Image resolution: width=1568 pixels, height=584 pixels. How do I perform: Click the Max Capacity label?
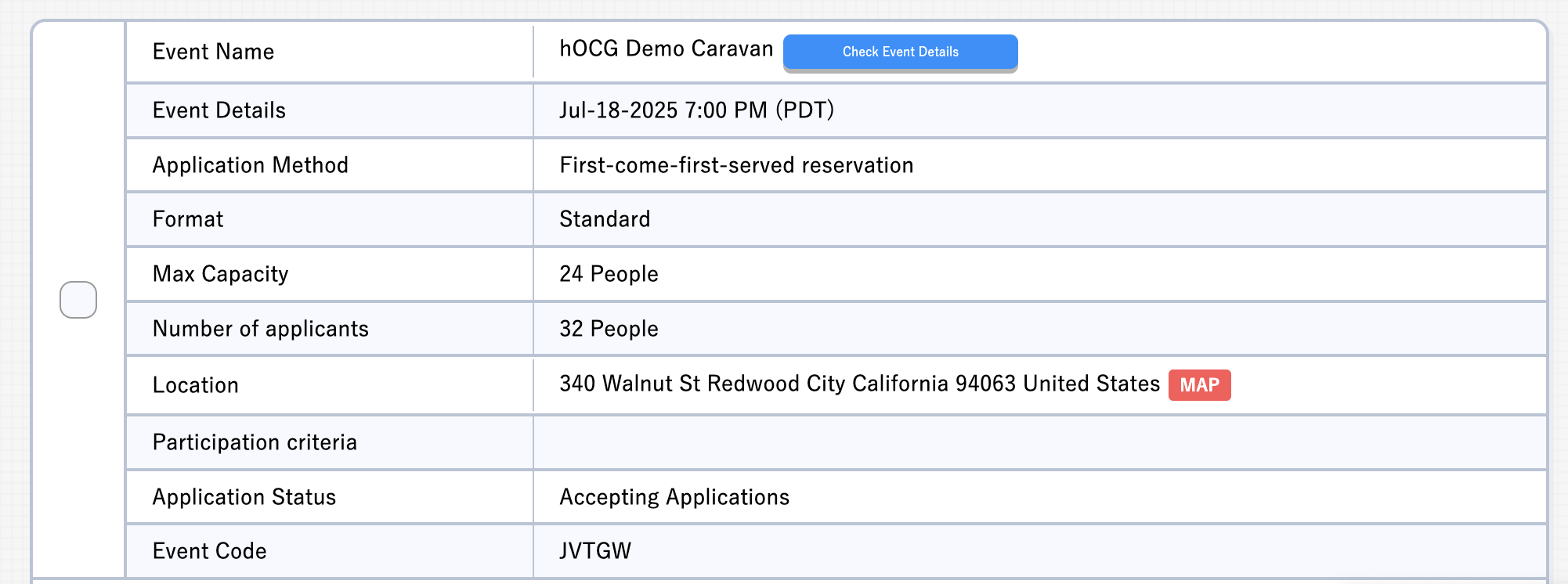(x=220, y=274)
